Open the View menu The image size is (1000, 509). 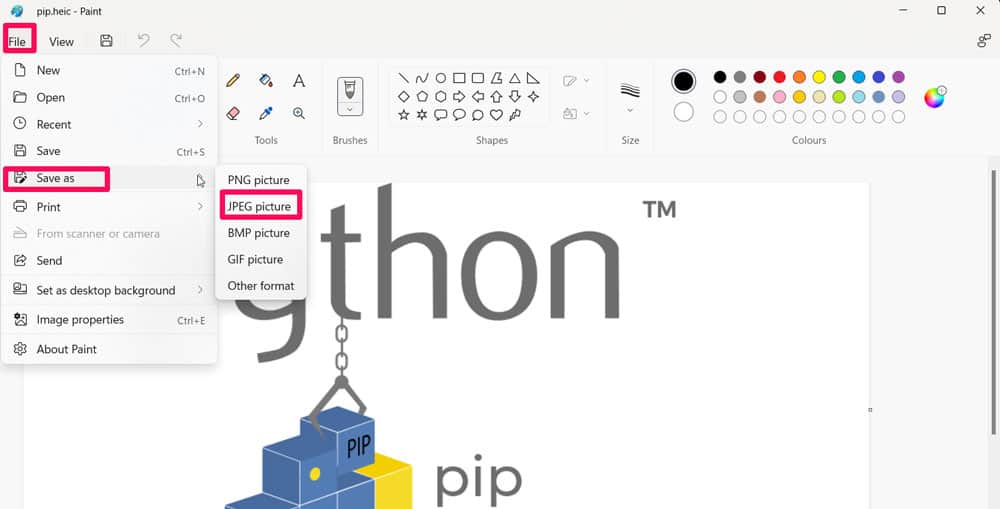[x=61, y=41]
